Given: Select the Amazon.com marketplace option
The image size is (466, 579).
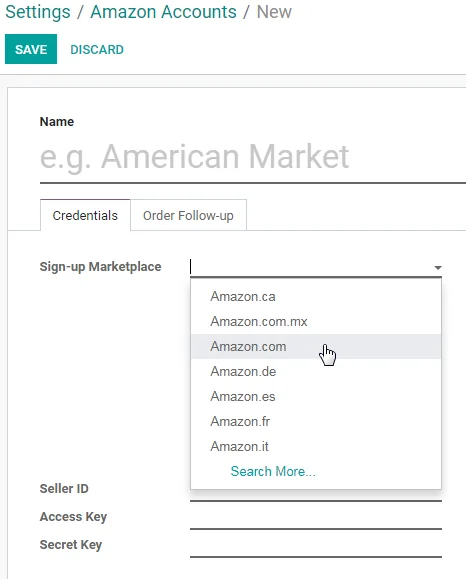Looking at the screenshot, I should click(316, 346).
